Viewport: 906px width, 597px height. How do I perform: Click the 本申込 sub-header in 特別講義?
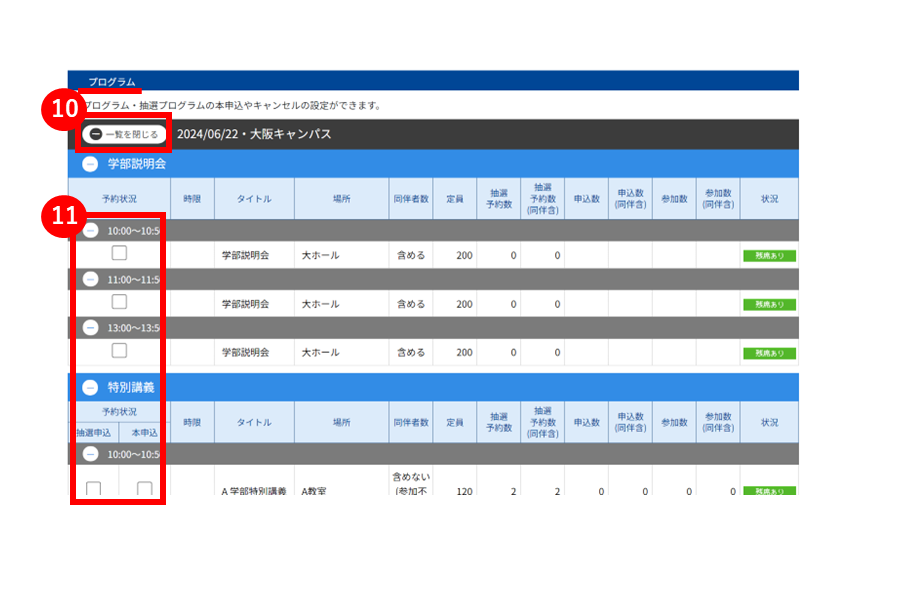(144, 432)
